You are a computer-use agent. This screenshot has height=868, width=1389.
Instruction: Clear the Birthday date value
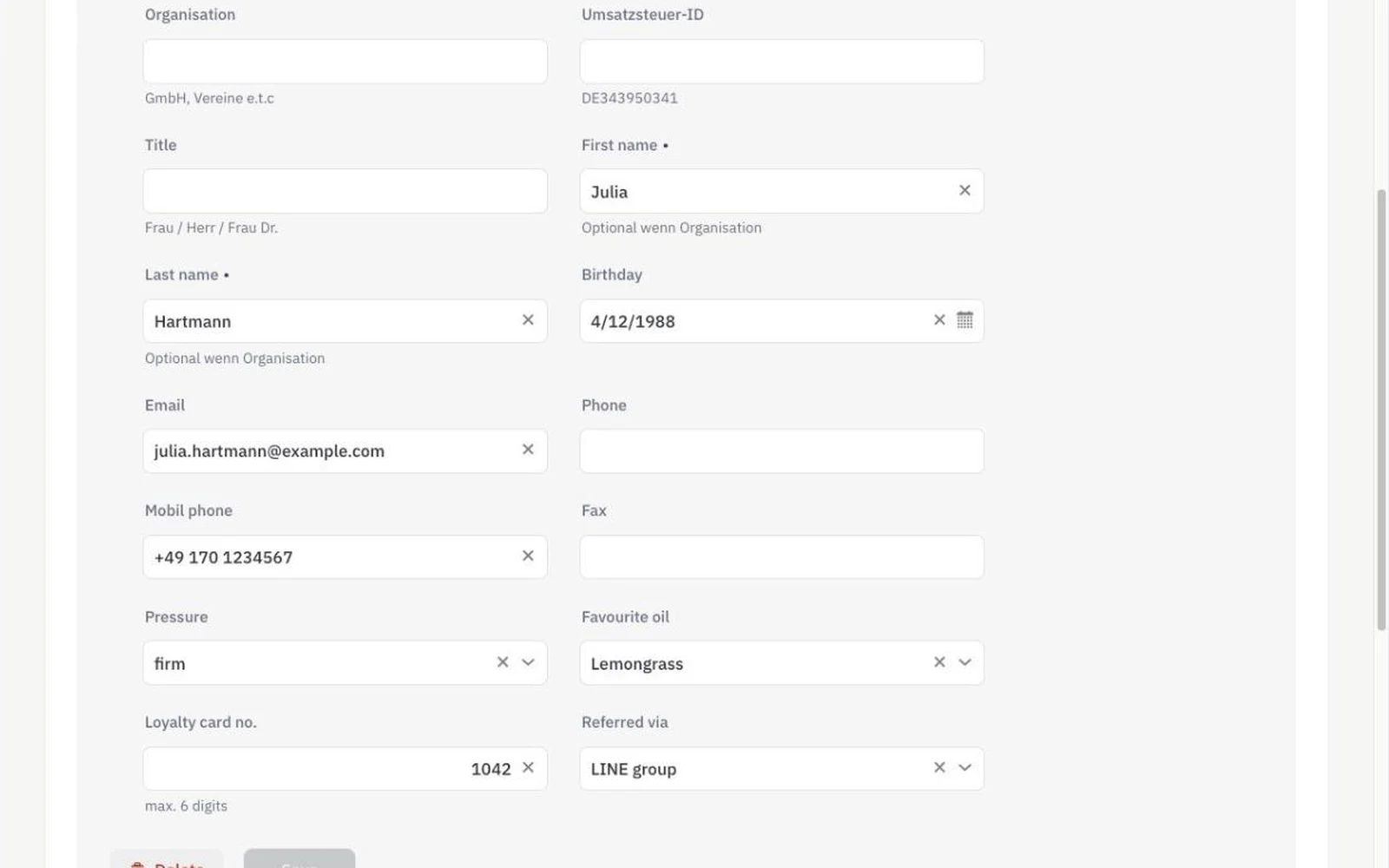pos(939,320)
